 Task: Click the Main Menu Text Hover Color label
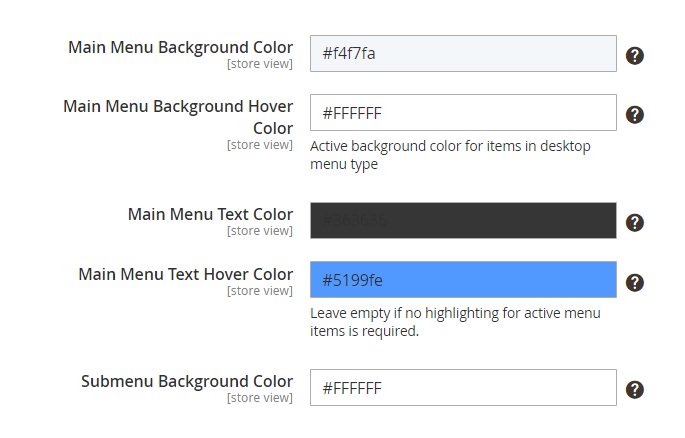click(186, 274)
